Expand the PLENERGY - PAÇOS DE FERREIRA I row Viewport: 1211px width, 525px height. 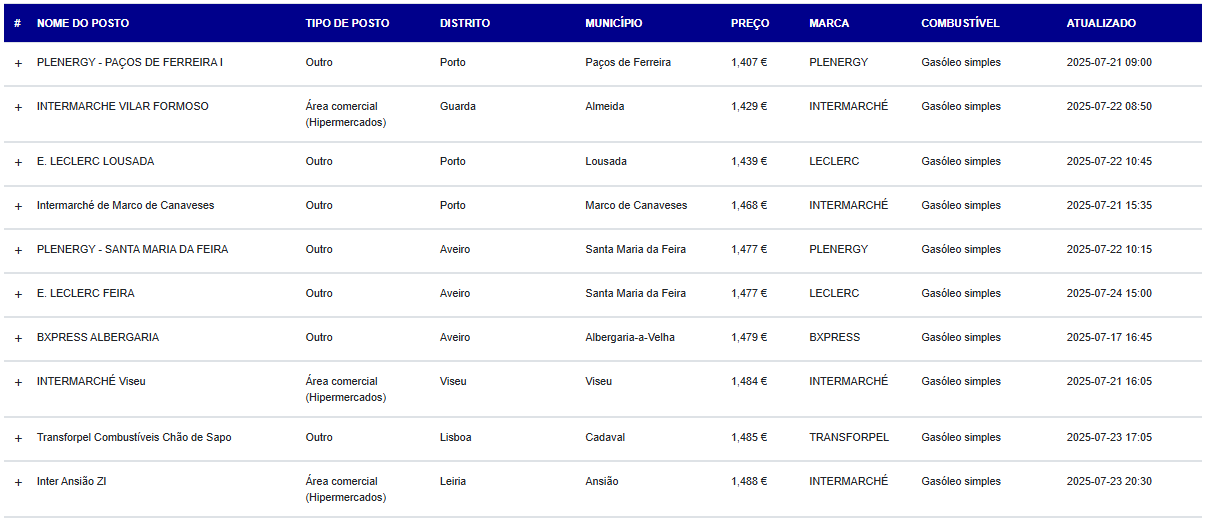click(x=18, y=63)
